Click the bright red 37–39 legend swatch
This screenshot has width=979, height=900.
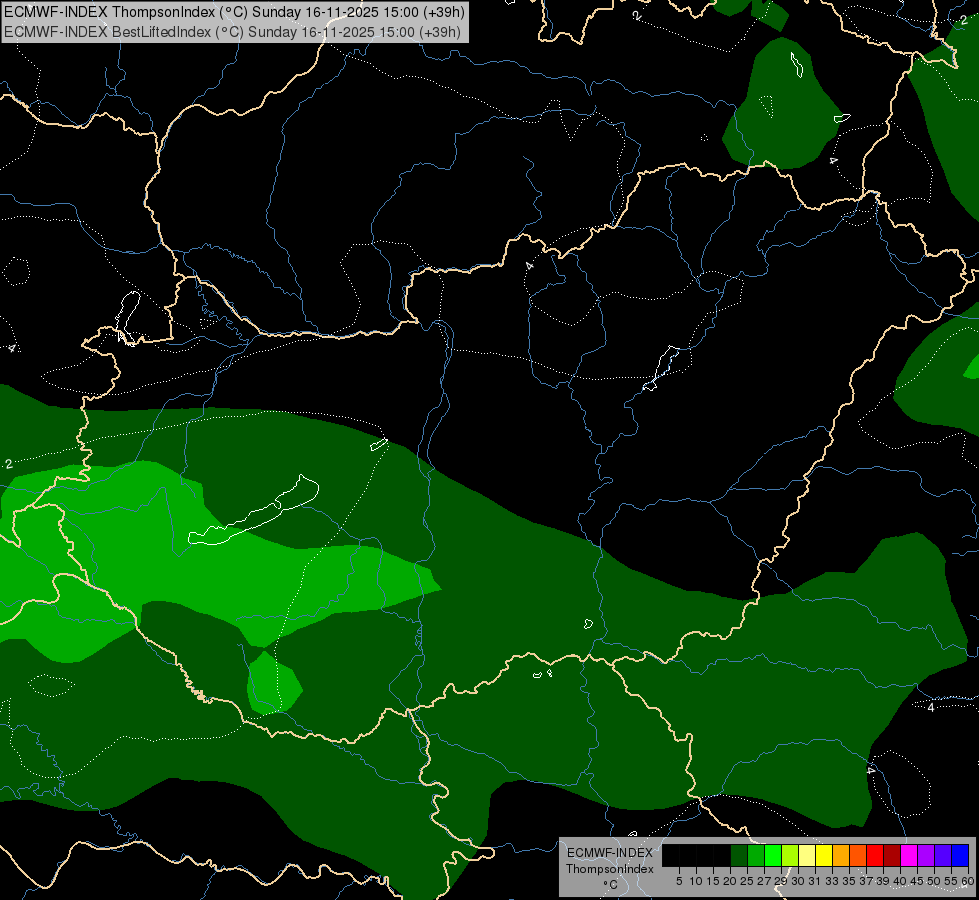click(875, 855)
